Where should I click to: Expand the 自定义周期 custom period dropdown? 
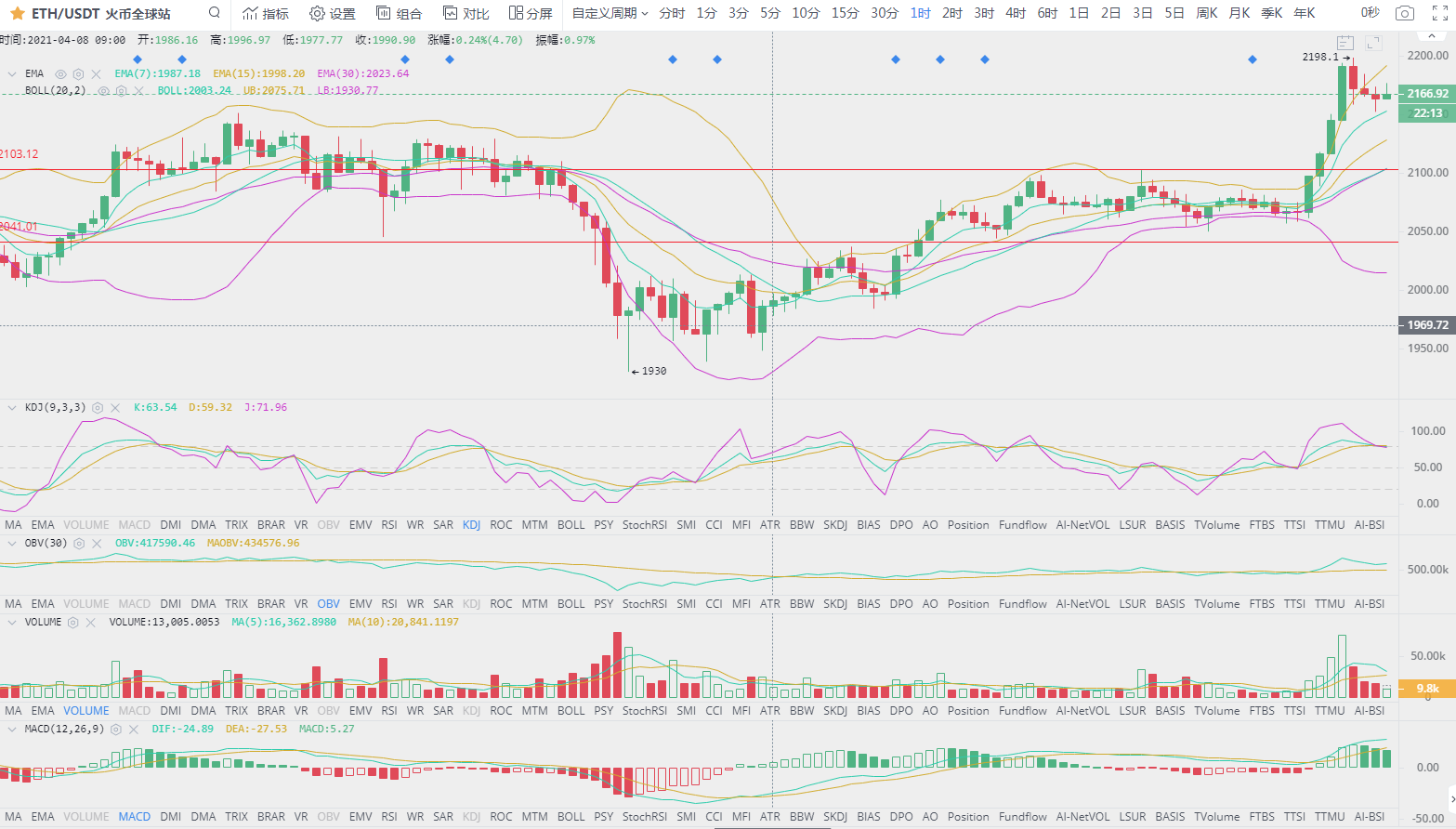(610, 13)
